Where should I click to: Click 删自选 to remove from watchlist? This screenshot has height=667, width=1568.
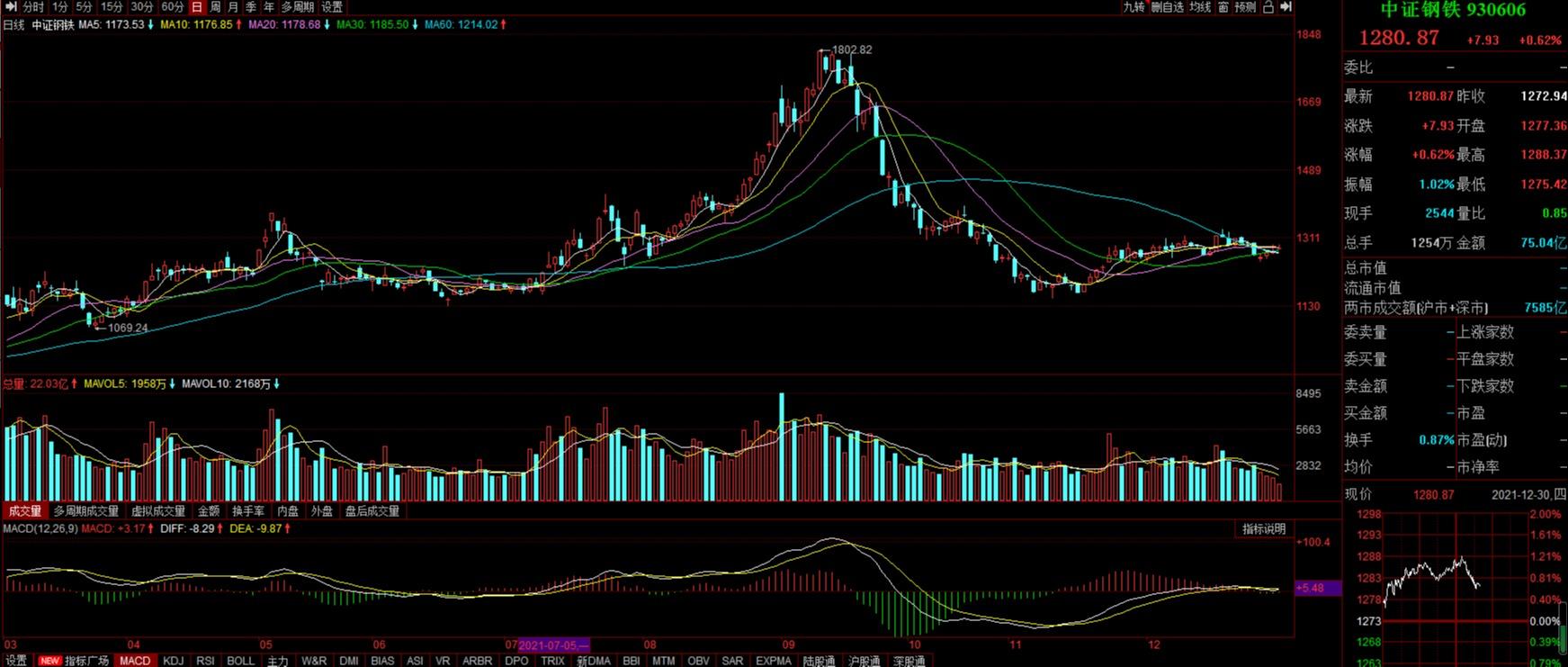click(x=1168, y=7)
